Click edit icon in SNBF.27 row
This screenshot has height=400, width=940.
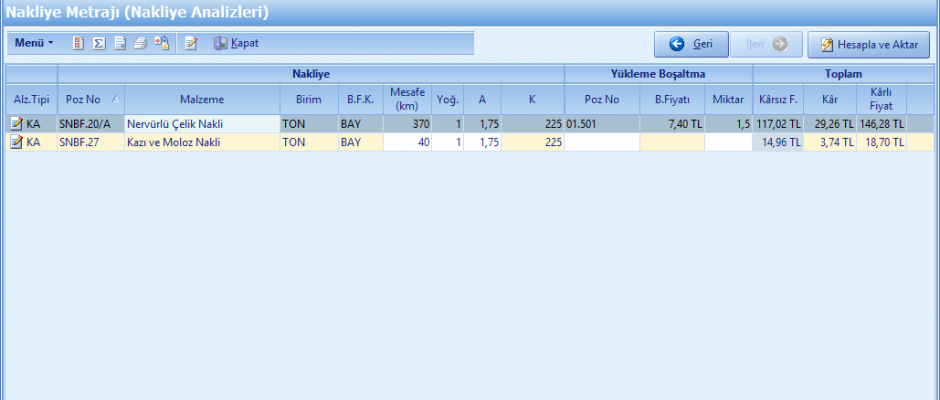point(16,142)
